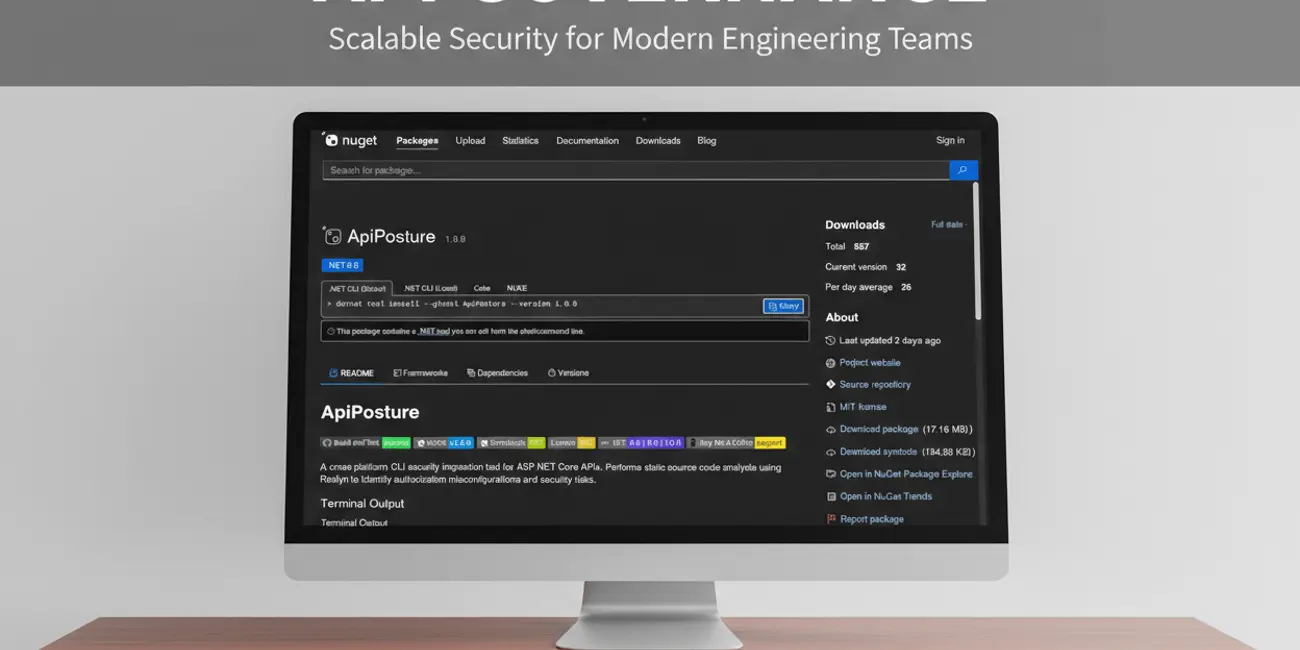Open the Documentation menu item
1300x650 pixels.
pos(587,140)
